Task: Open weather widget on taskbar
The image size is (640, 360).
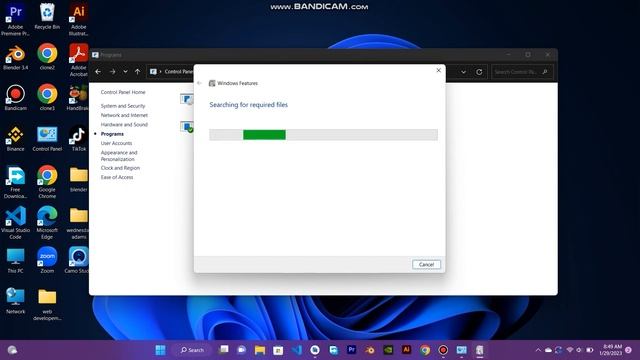Action: click(12, 350)
